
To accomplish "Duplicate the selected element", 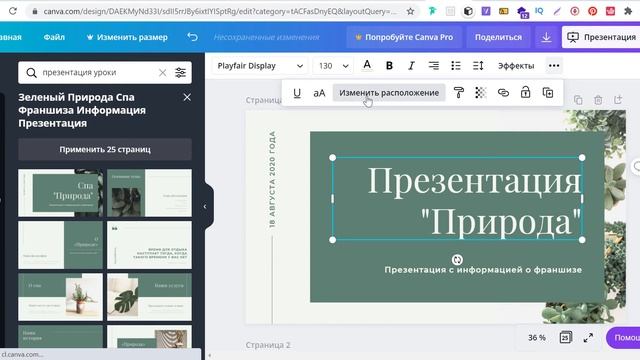I will (x=548, y=93).
